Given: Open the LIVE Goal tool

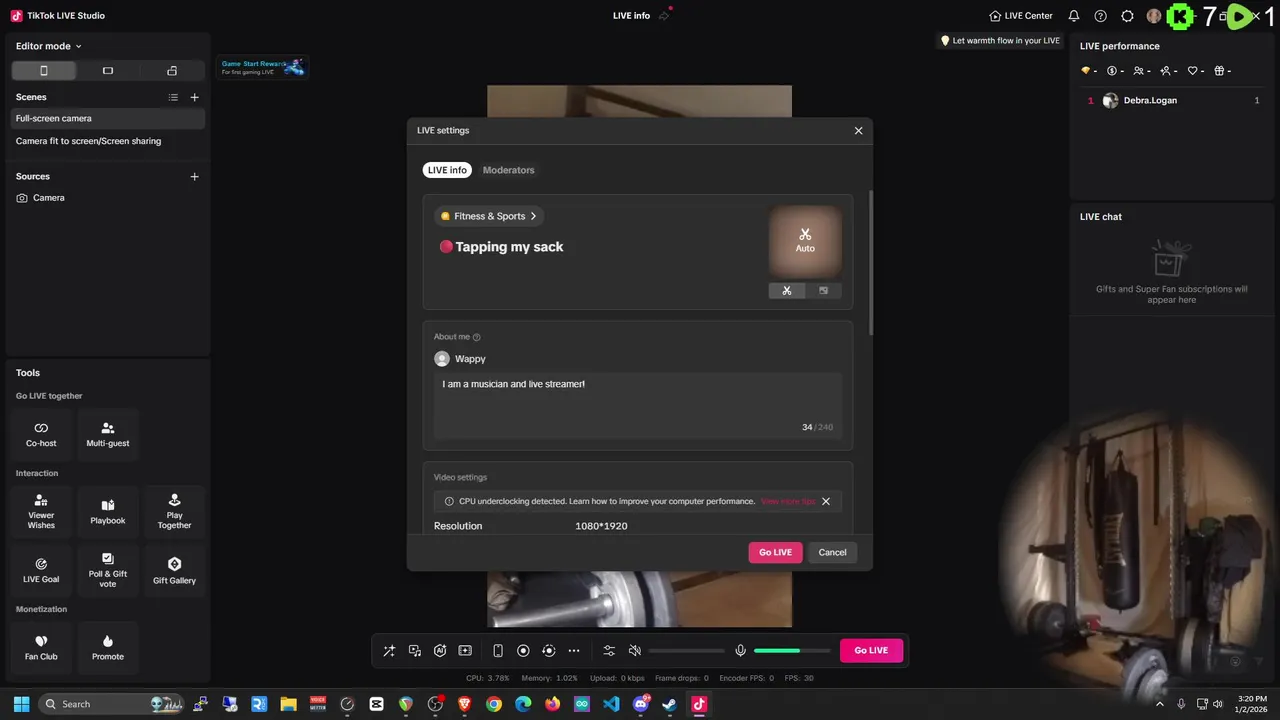Looking at the screenshot, I should tap(41, 570).
